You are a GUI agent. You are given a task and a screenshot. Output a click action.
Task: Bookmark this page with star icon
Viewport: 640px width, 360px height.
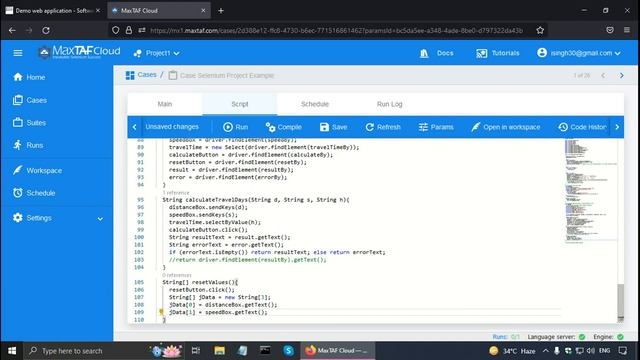click(540, 30)
